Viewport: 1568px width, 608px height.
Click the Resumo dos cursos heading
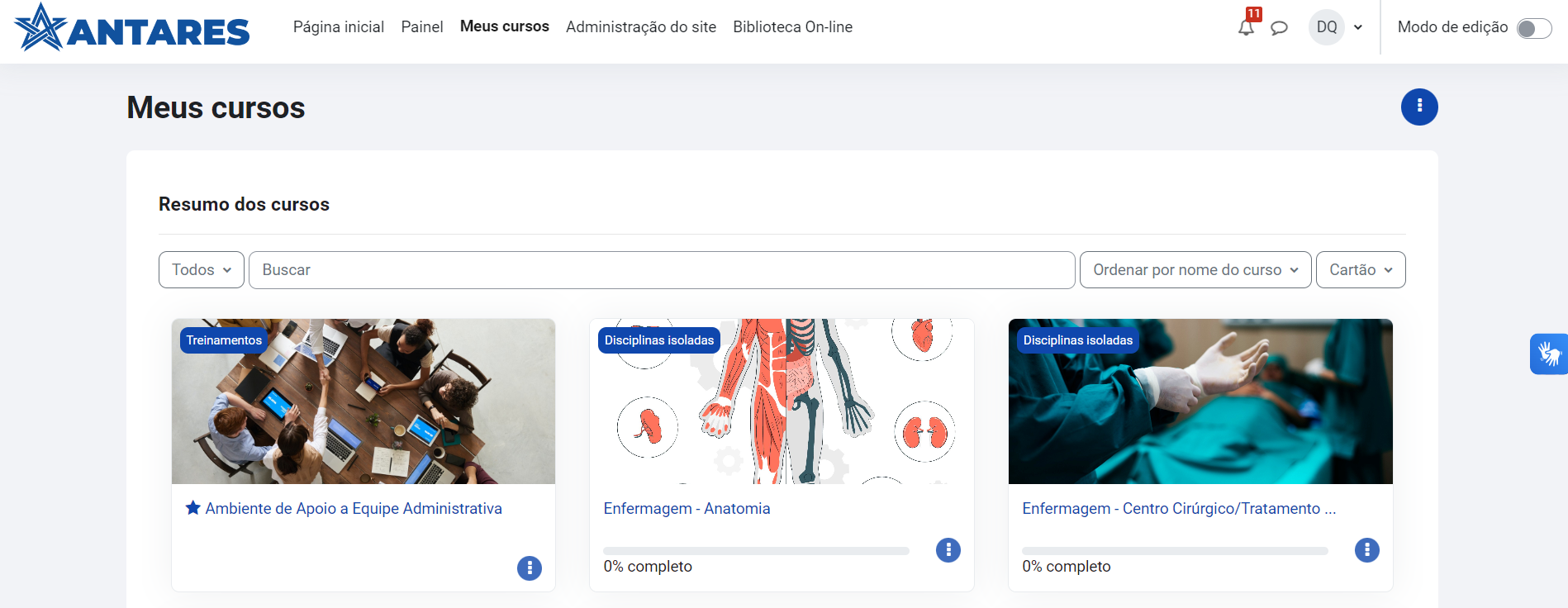pyautogui.click(x=244, y=204)
